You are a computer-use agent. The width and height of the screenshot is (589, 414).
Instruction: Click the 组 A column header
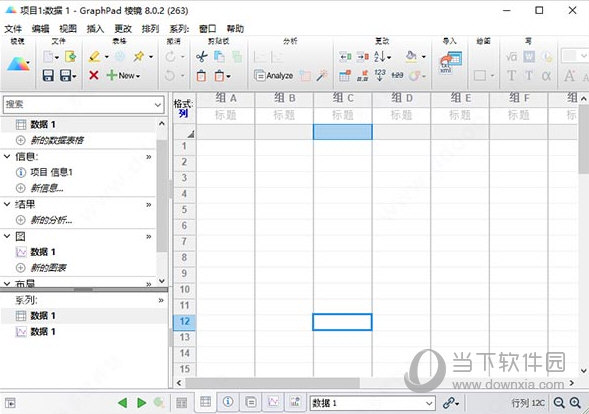click(x=226, y=98)
